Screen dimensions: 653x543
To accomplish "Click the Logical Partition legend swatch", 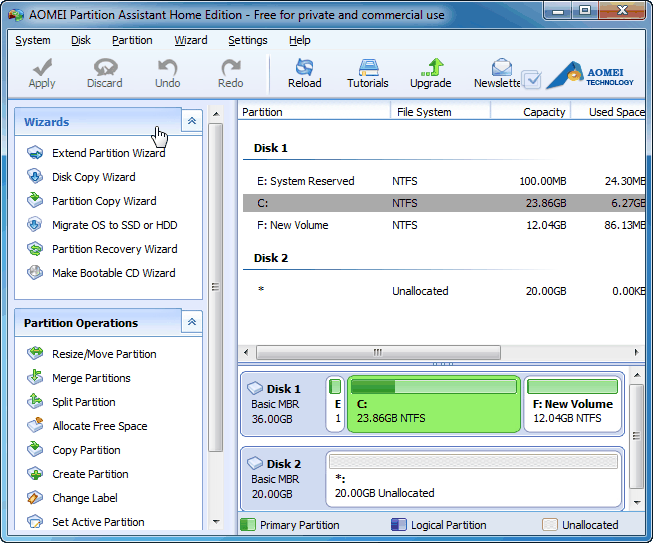I will coord(399,525).
